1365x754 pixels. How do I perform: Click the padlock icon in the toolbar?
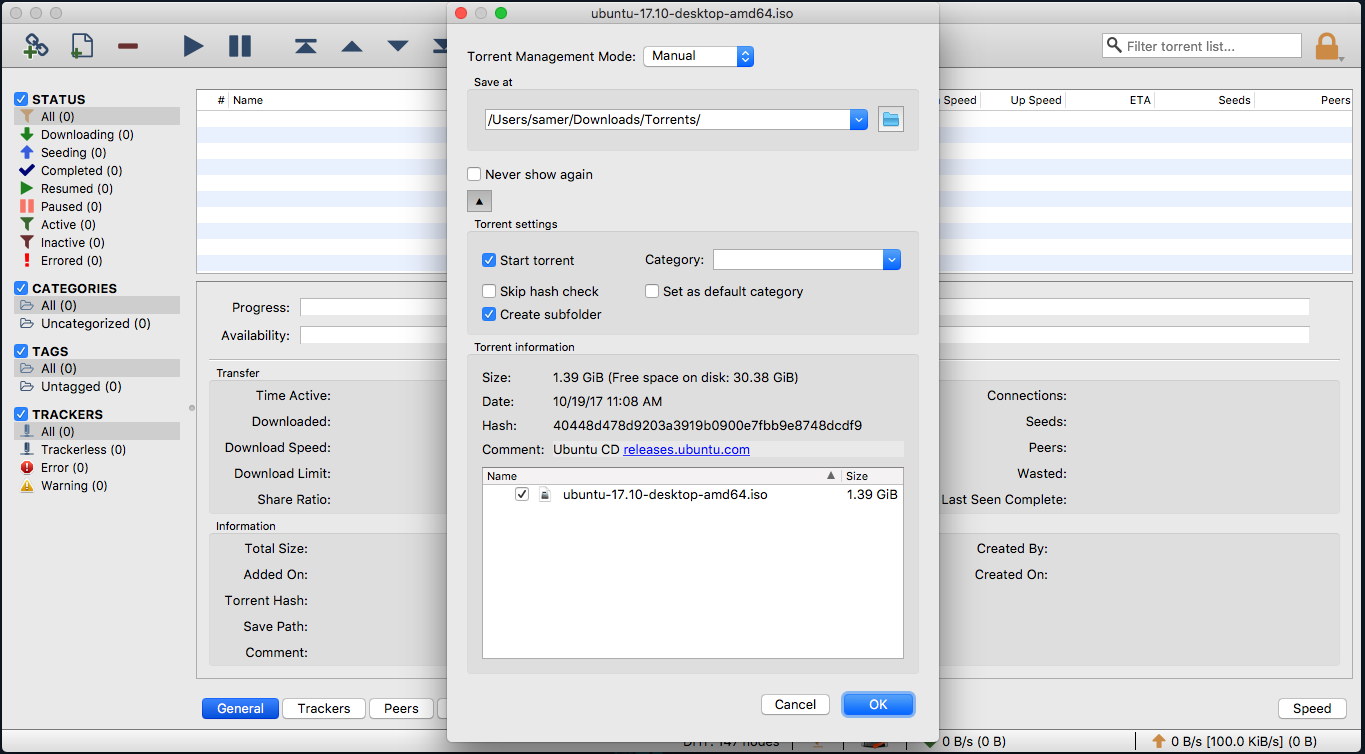pyautogui.click(x=1327, y=45)
